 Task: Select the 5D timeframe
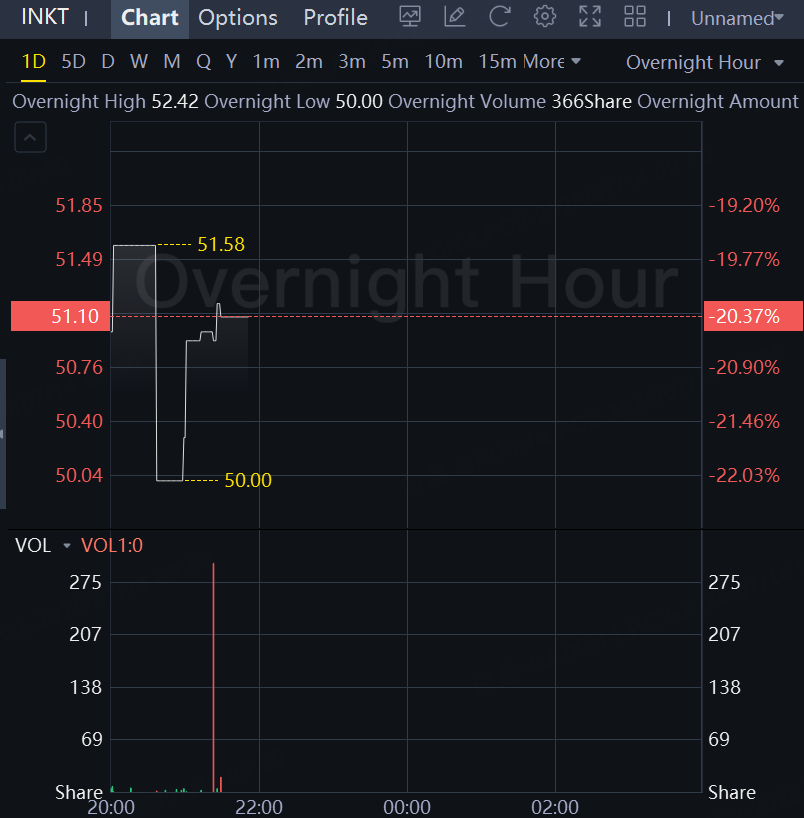[73, 62]
